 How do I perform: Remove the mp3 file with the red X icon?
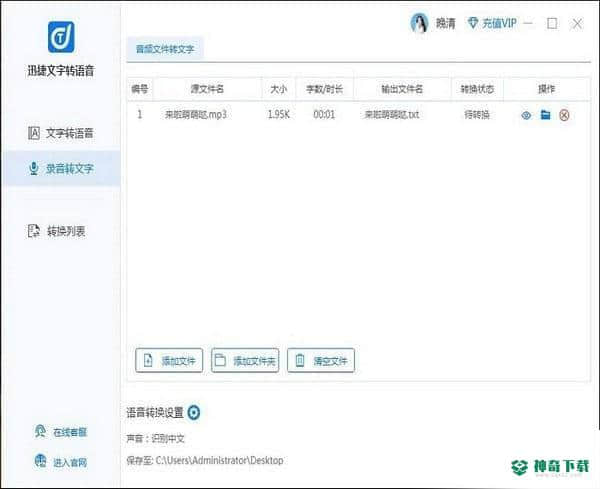pos(564,115)
